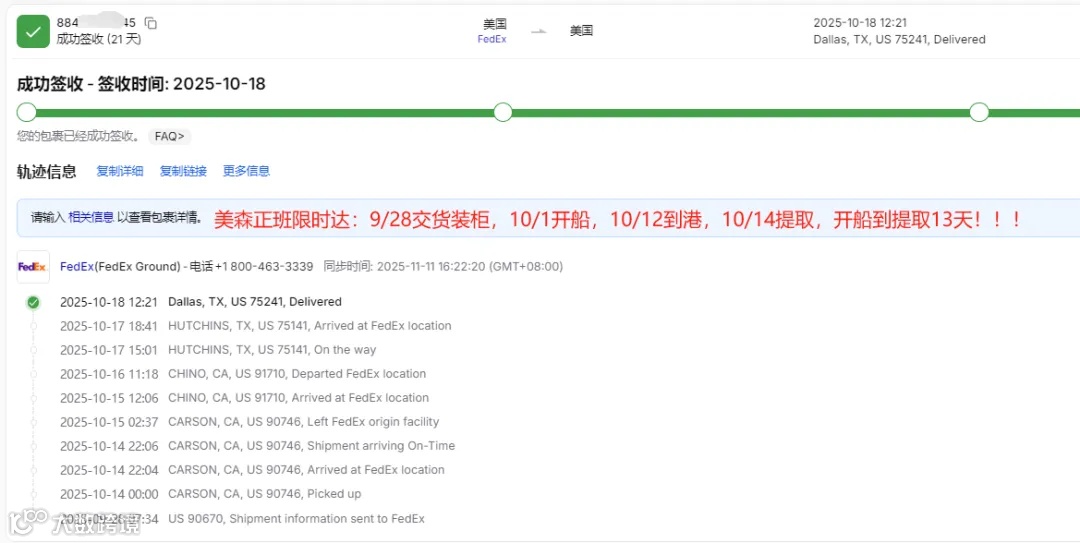
Task: Select 成功签收 (21 天) status text
Action: (98, 39)
